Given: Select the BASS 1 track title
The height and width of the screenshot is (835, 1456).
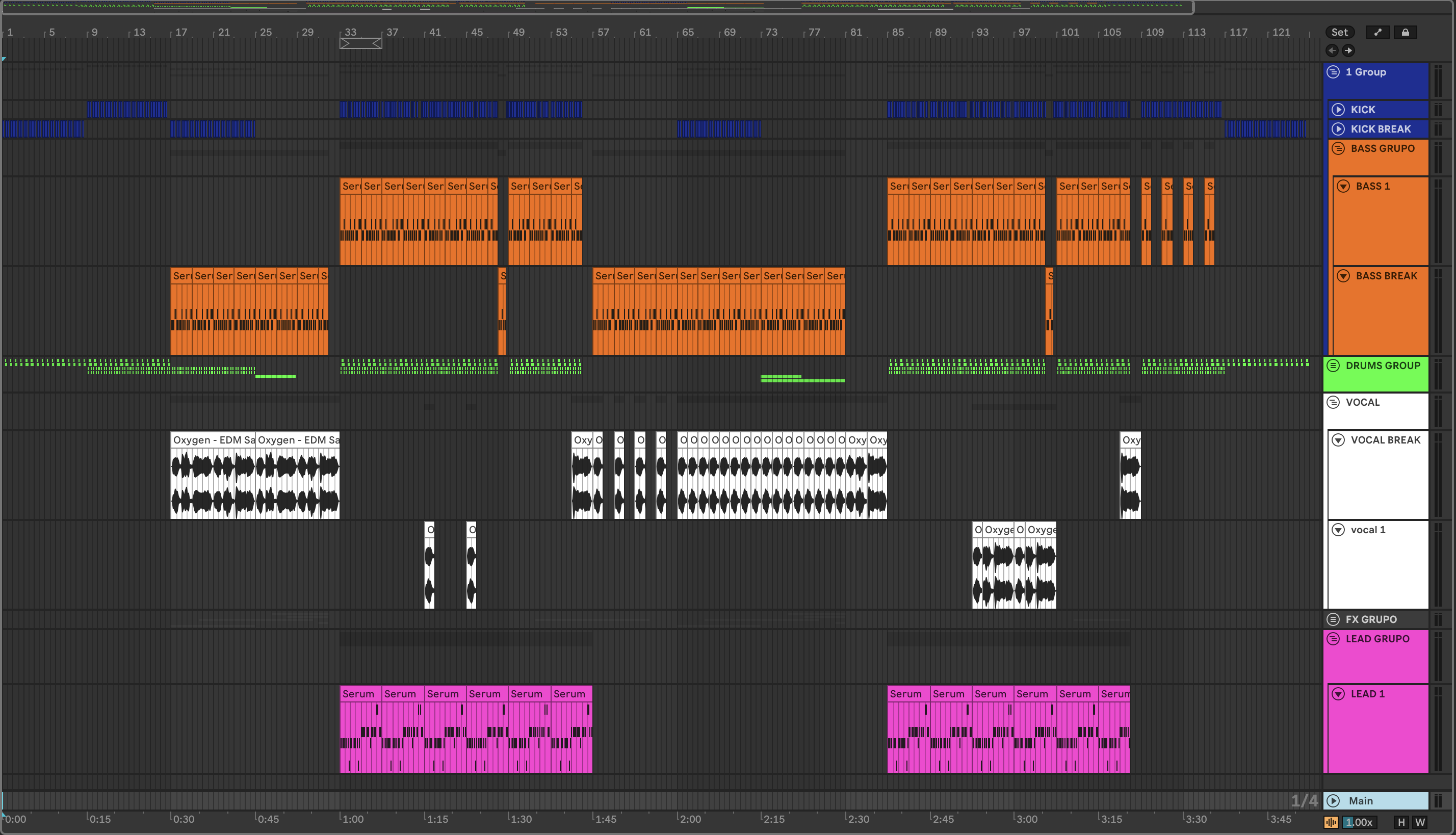Looking at the screenshot, I should 1373,187.
